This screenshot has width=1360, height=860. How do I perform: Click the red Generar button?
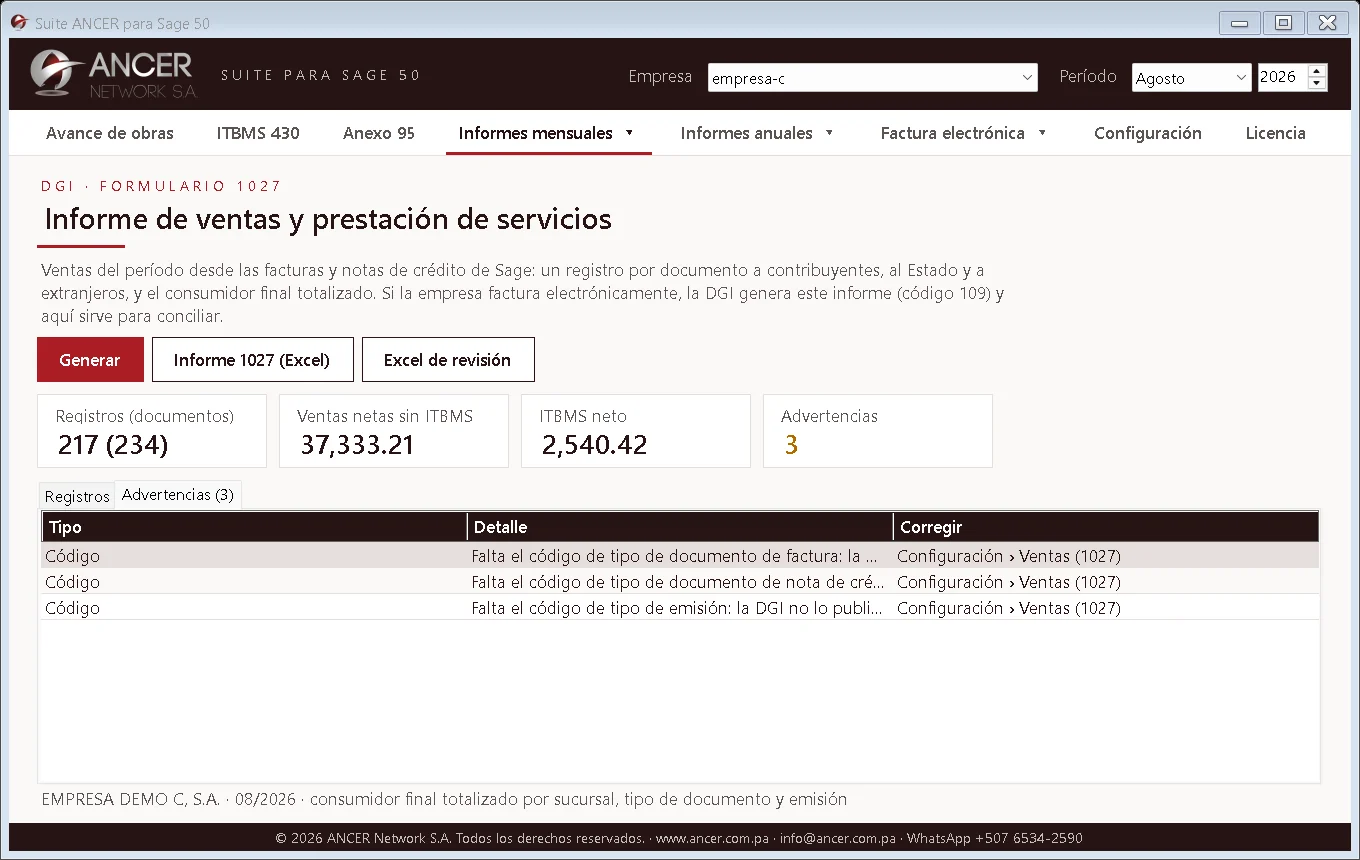point(90,360)
